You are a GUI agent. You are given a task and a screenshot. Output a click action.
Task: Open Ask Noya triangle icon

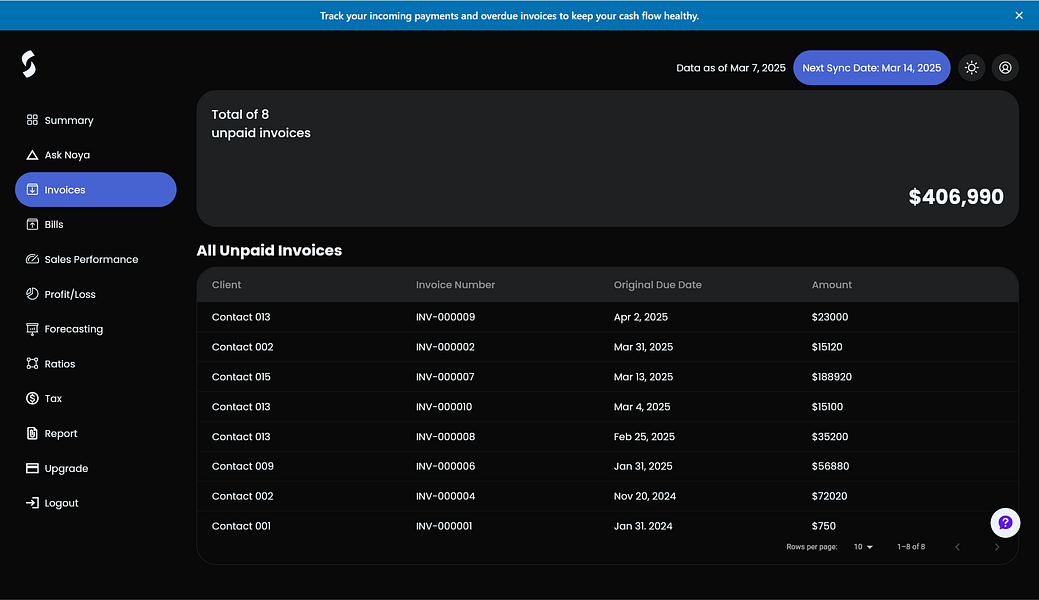(x=32, y=155)
